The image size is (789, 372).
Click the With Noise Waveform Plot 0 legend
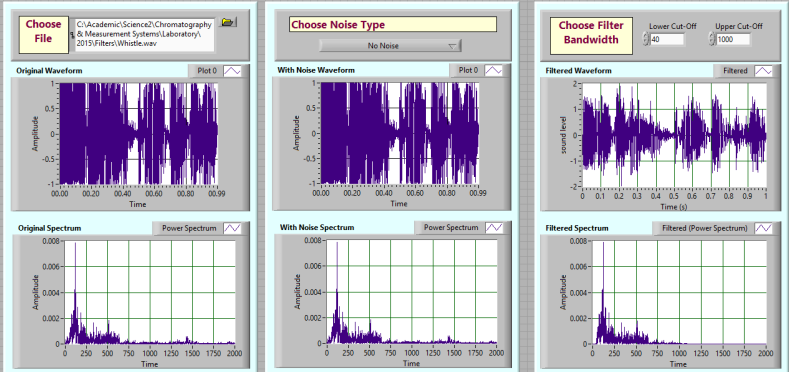467,70
